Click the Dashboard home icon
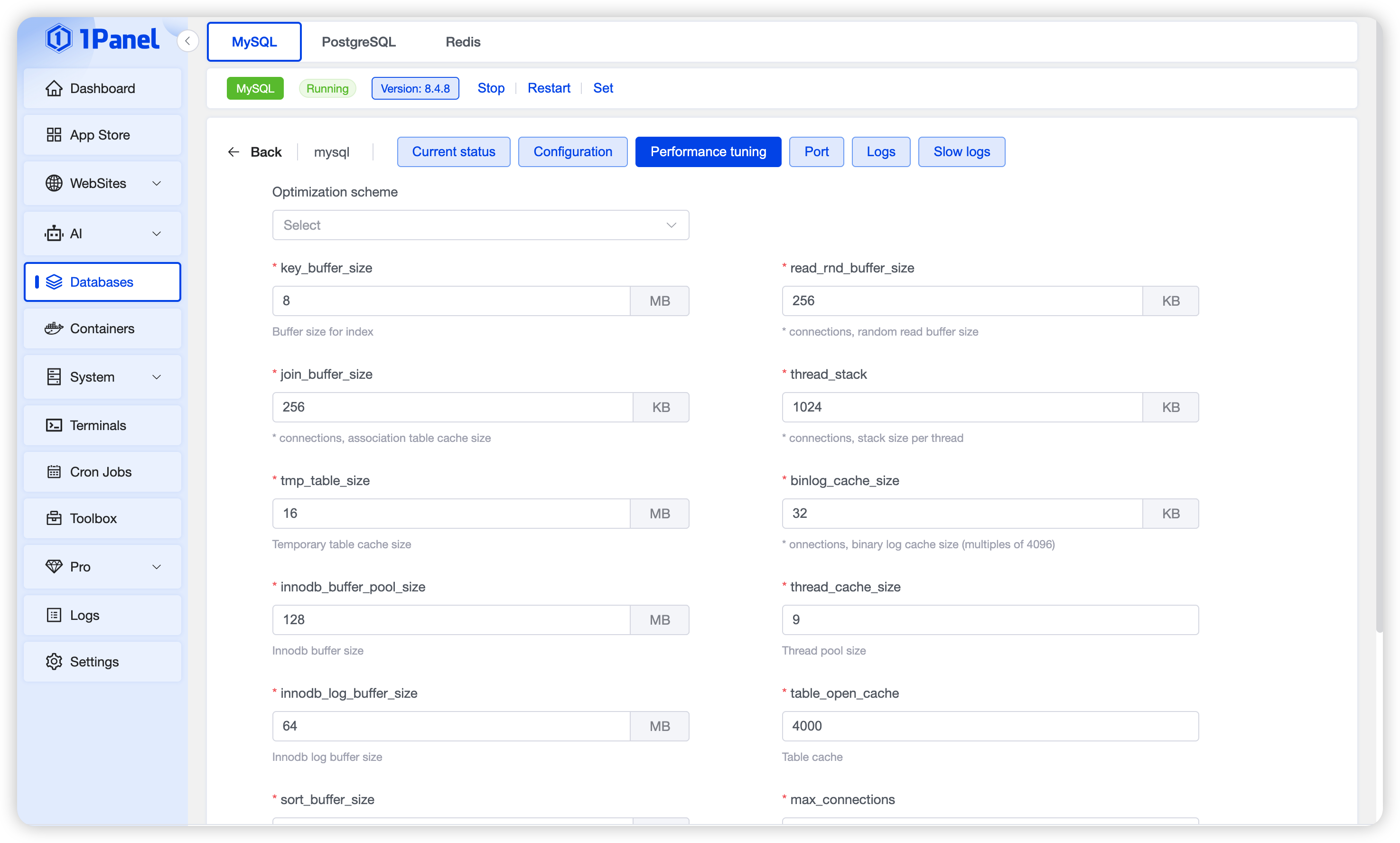 click(x=54, y=89)
